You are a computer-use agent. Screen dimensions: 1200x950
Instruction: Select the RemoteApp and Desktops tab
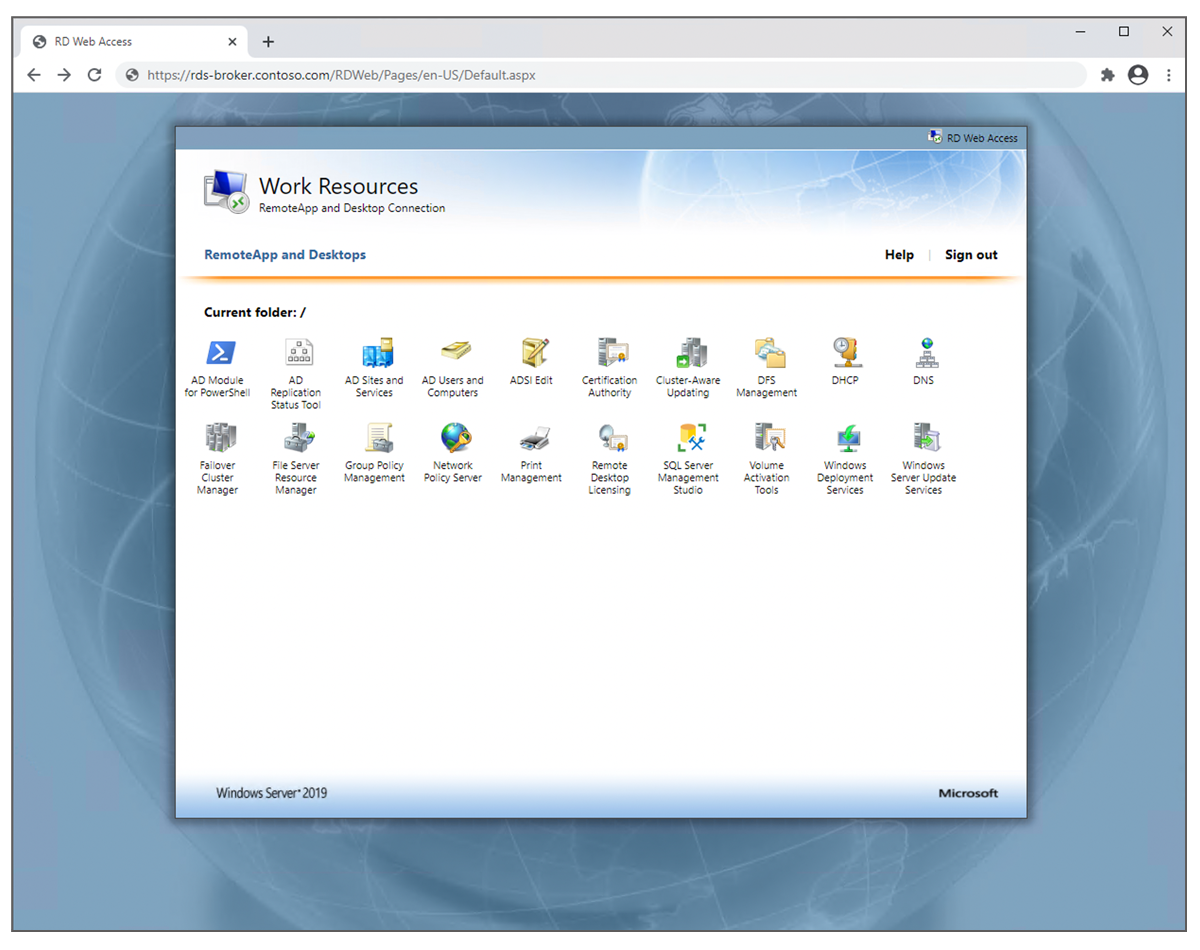coord(285,255)
